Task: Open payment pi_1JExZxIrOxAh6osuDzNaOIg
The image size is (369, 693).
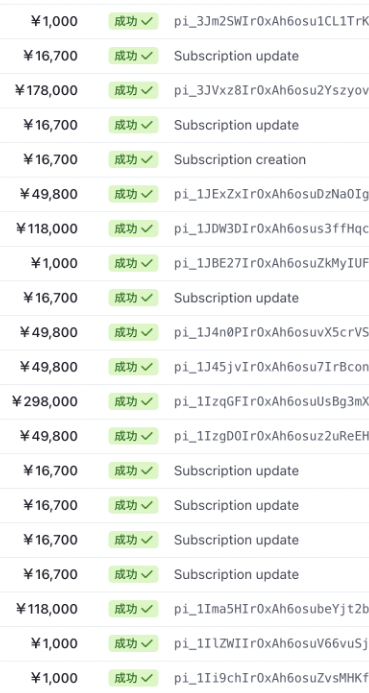Action: [x=271, y=194]
